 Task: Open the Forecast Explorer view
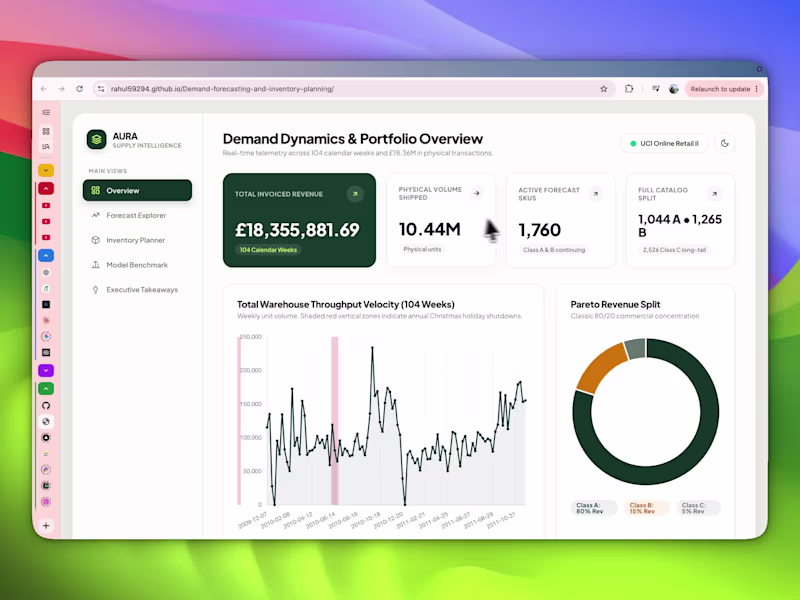coord(137,215)
